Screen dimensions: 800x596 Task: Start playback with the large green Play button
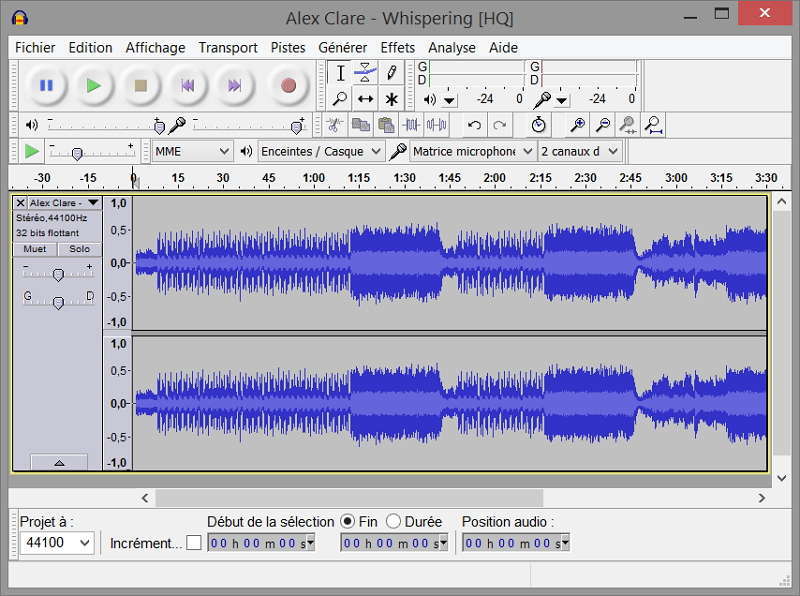[x=93, y=85]
